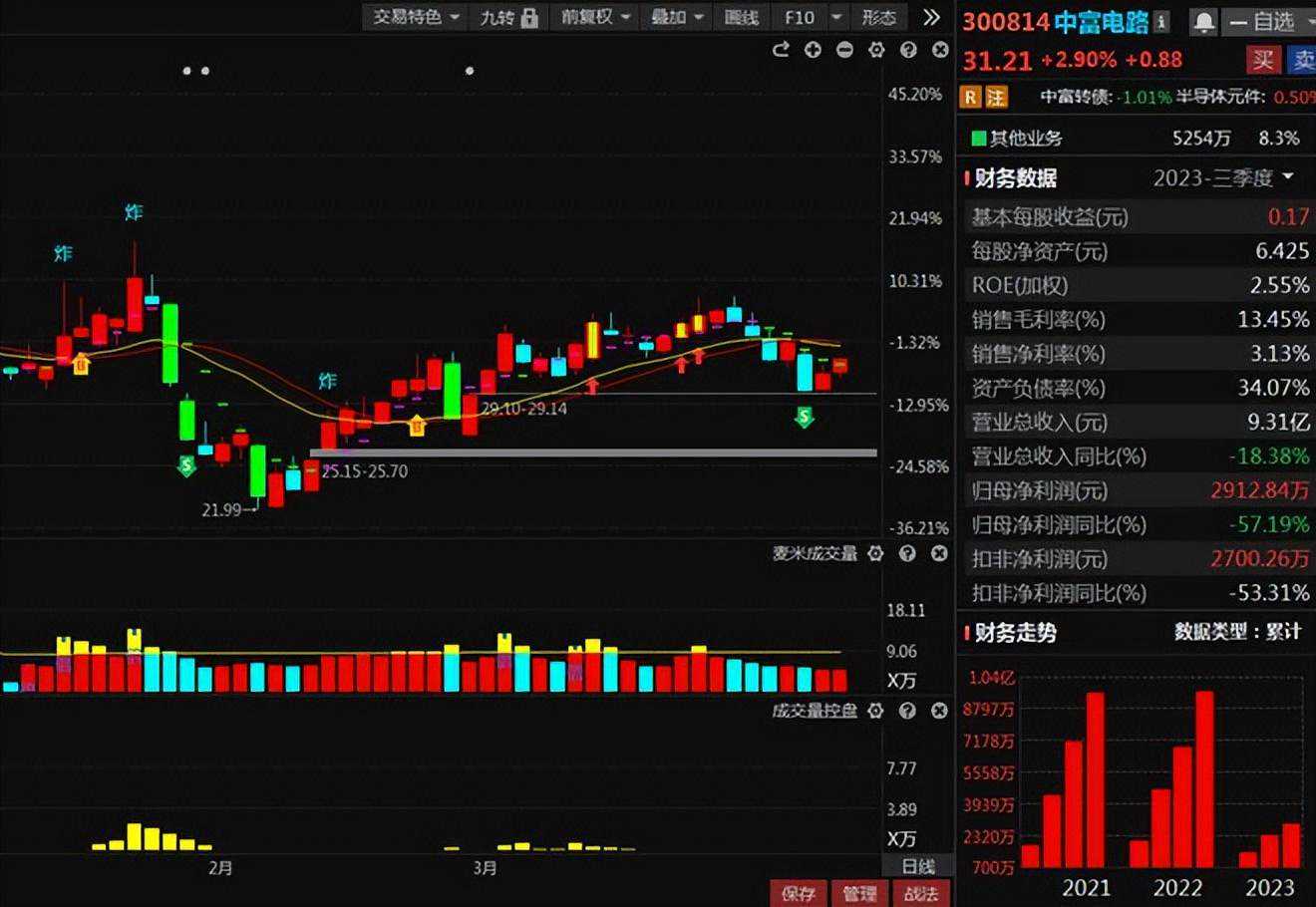
Task: Click the price alert bell icon
Action: point(1203,22)
